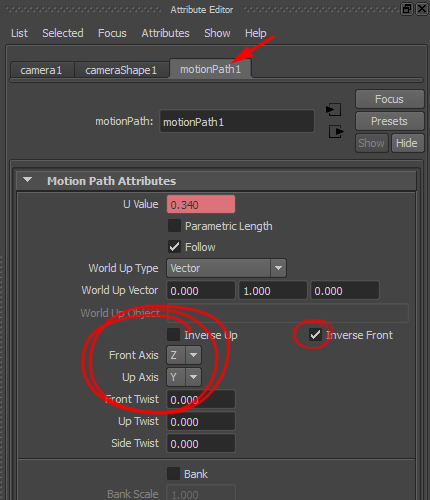430x500 pixels.
Task: Click the World Up Vector Y field
Action: pos(273,290)
